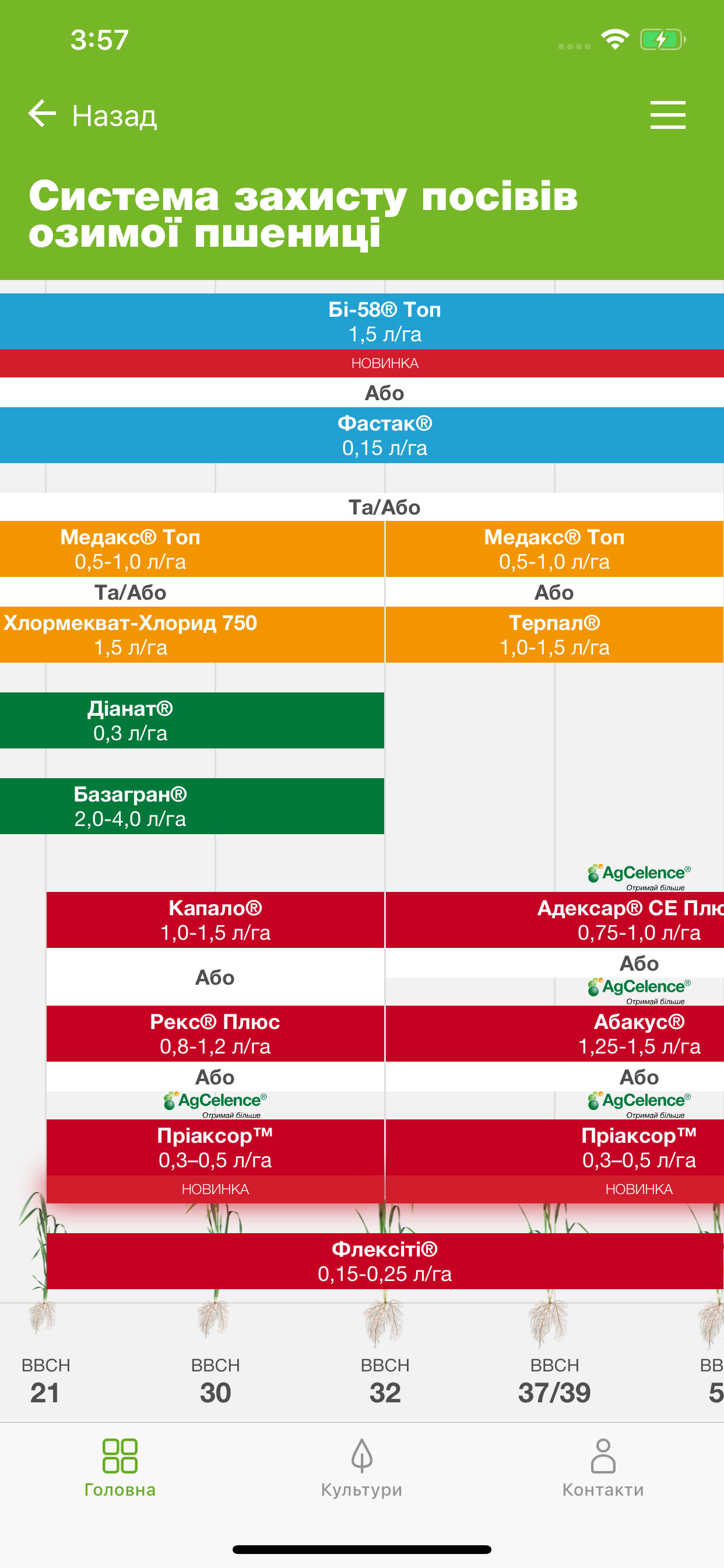The image size is (724, 1568).
Task: Tap the status bar clock 3:57
Action: [x=99, y=40]
